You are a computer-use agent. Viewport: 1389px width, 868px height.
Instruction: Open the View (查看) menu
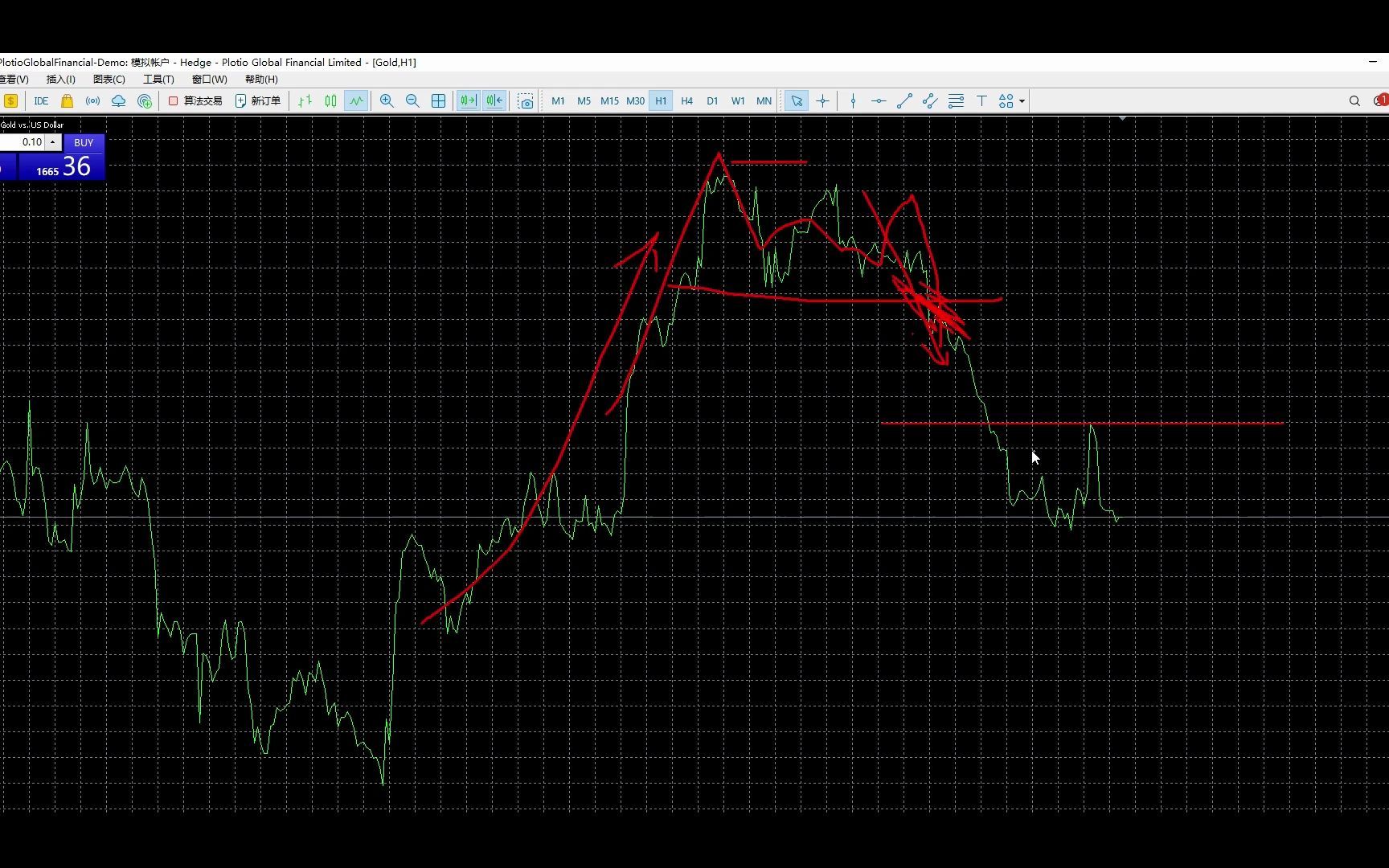(x=14, y=79)
